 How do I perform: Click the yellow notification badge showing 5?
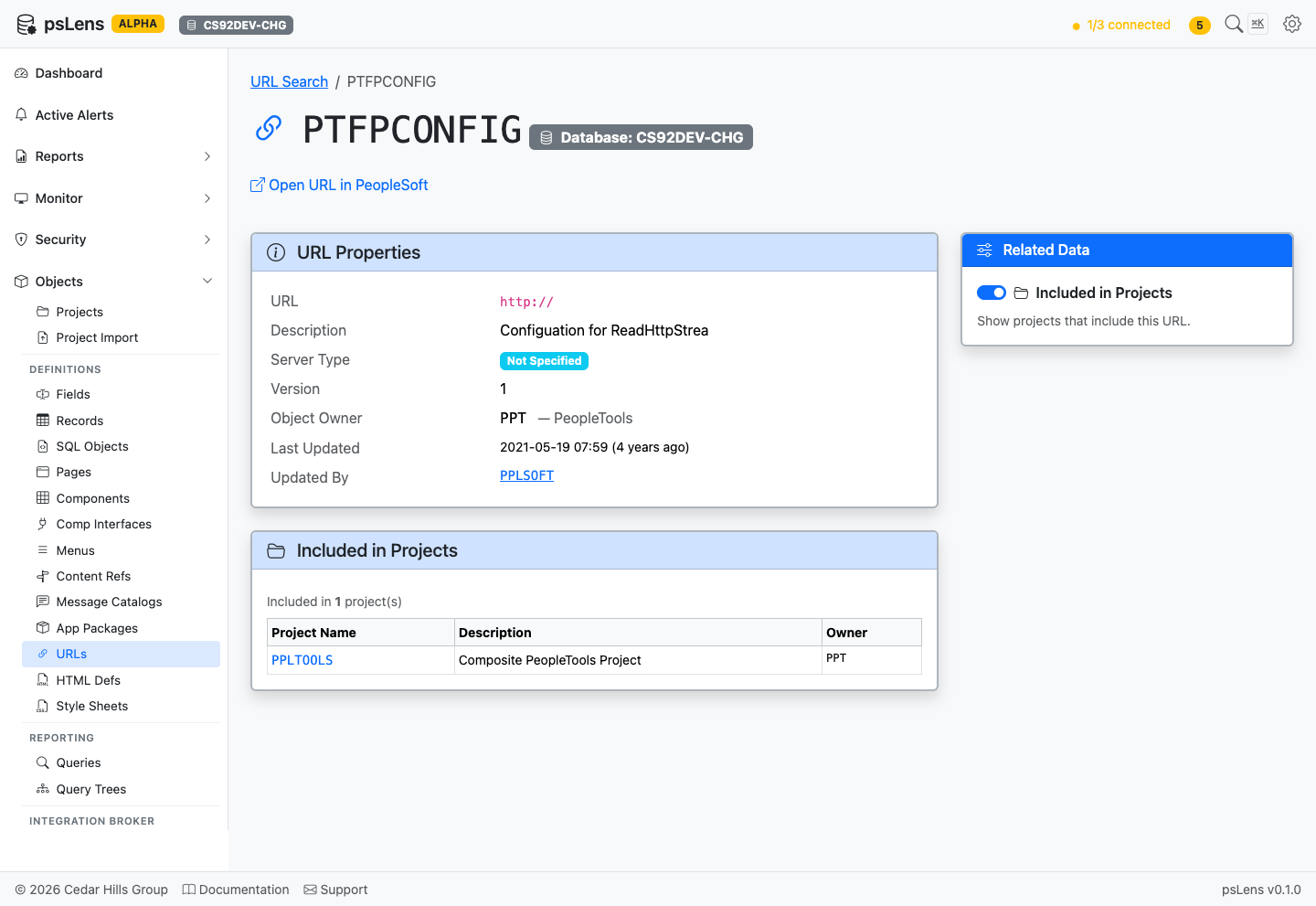tap(1200, 25)
